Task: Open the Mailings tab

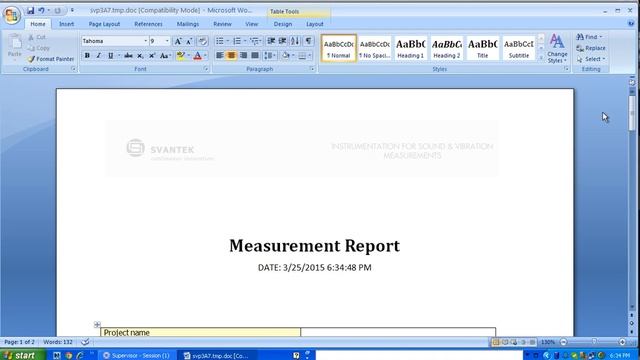Action: coord(188,24)
